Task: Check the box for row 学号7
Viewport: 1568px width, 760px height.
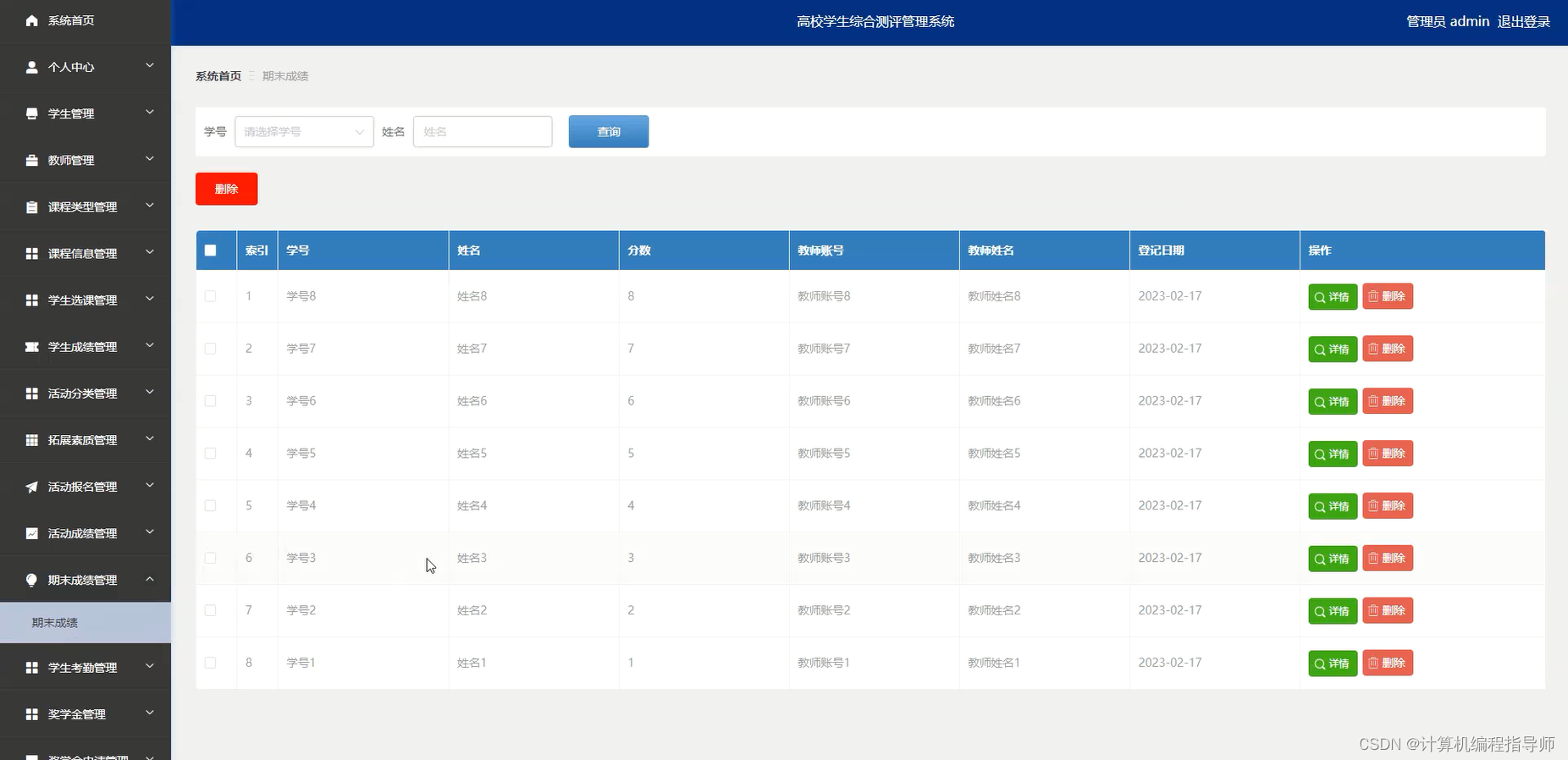Action: [x=211, y=349]
